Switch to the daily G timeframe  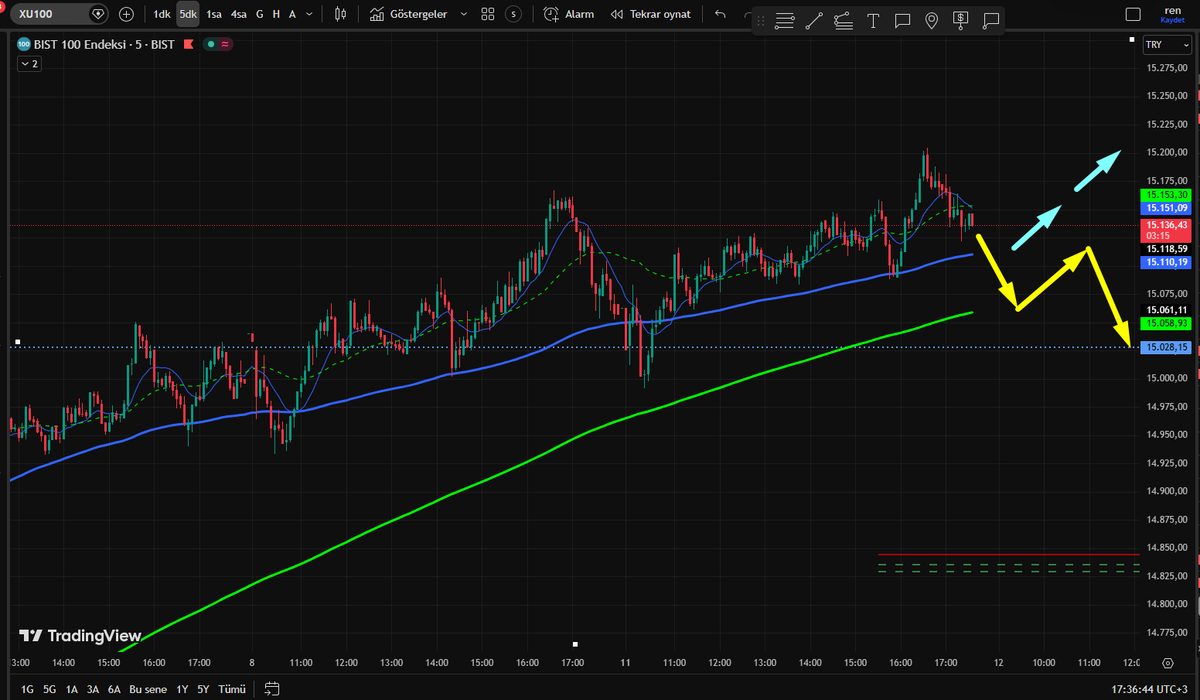260,14
